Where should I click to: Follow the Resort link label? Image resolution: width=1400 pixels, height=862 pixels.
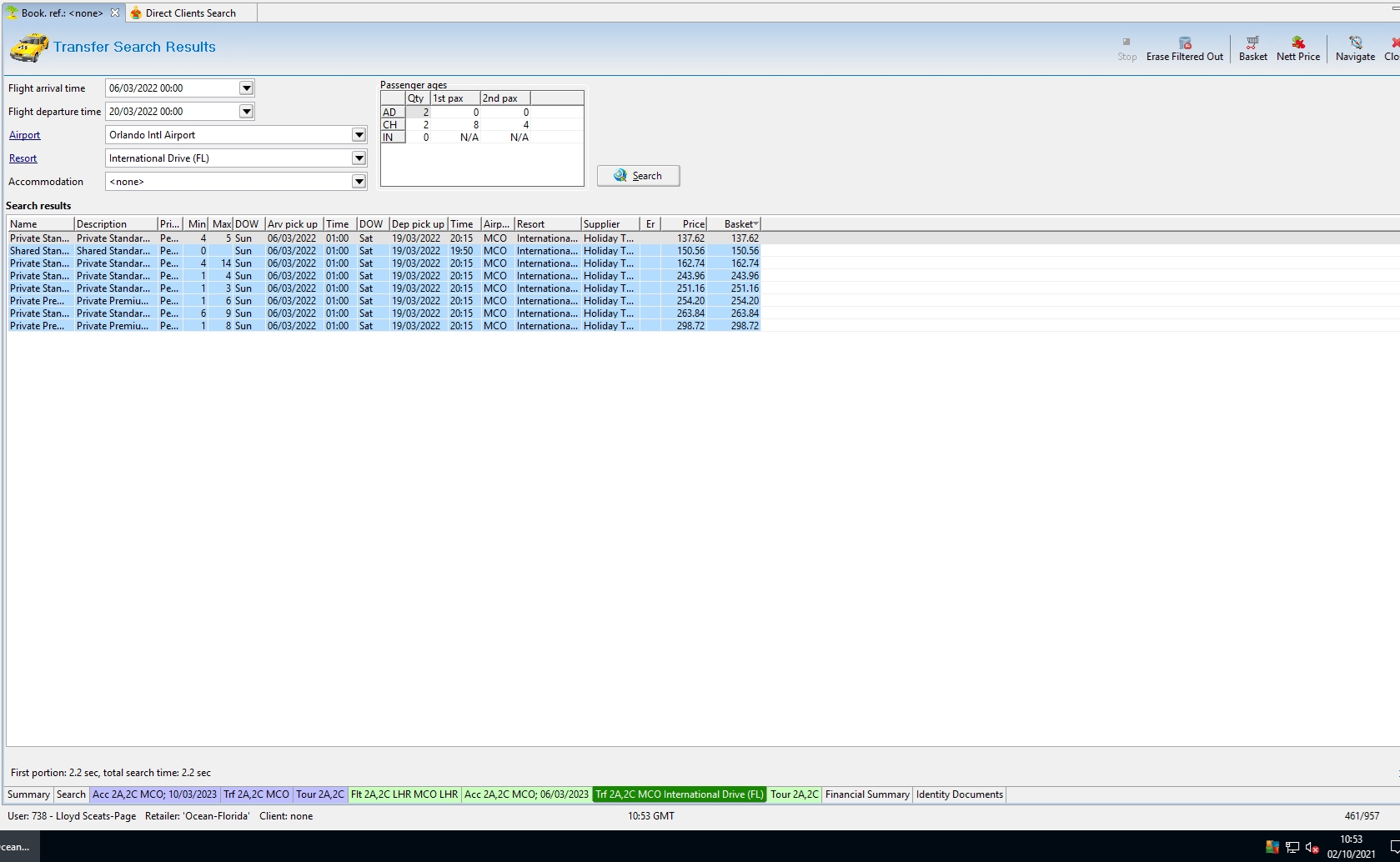click(x=23, y=158)
